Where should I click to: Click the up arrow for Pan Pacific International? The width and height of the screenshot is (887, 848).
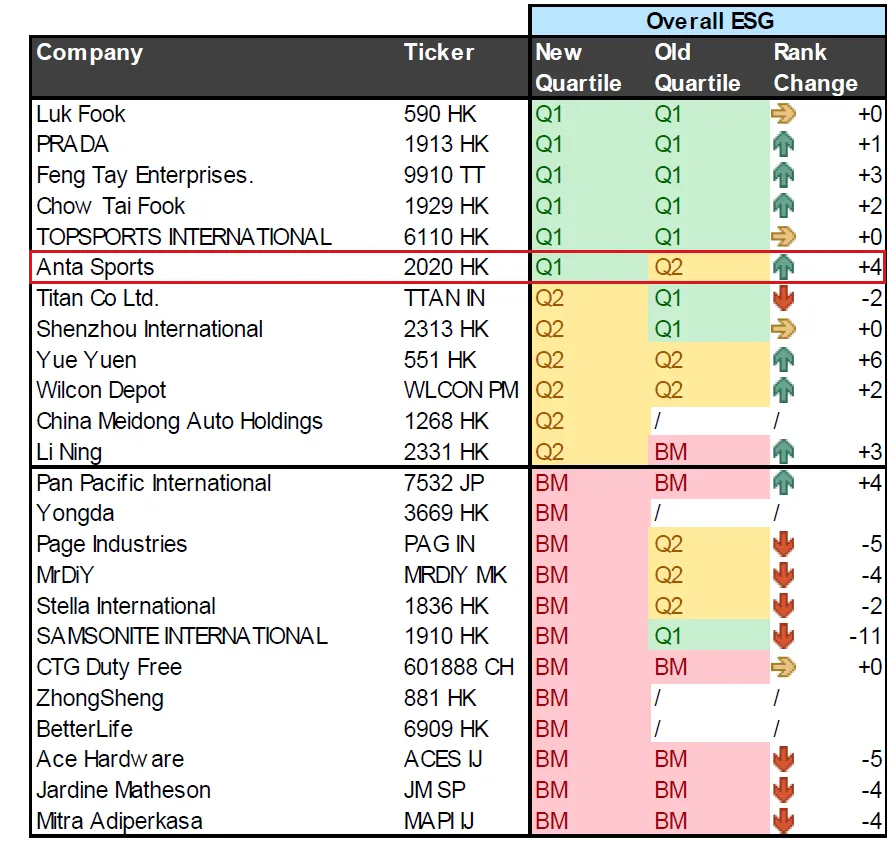coord(783,483)
